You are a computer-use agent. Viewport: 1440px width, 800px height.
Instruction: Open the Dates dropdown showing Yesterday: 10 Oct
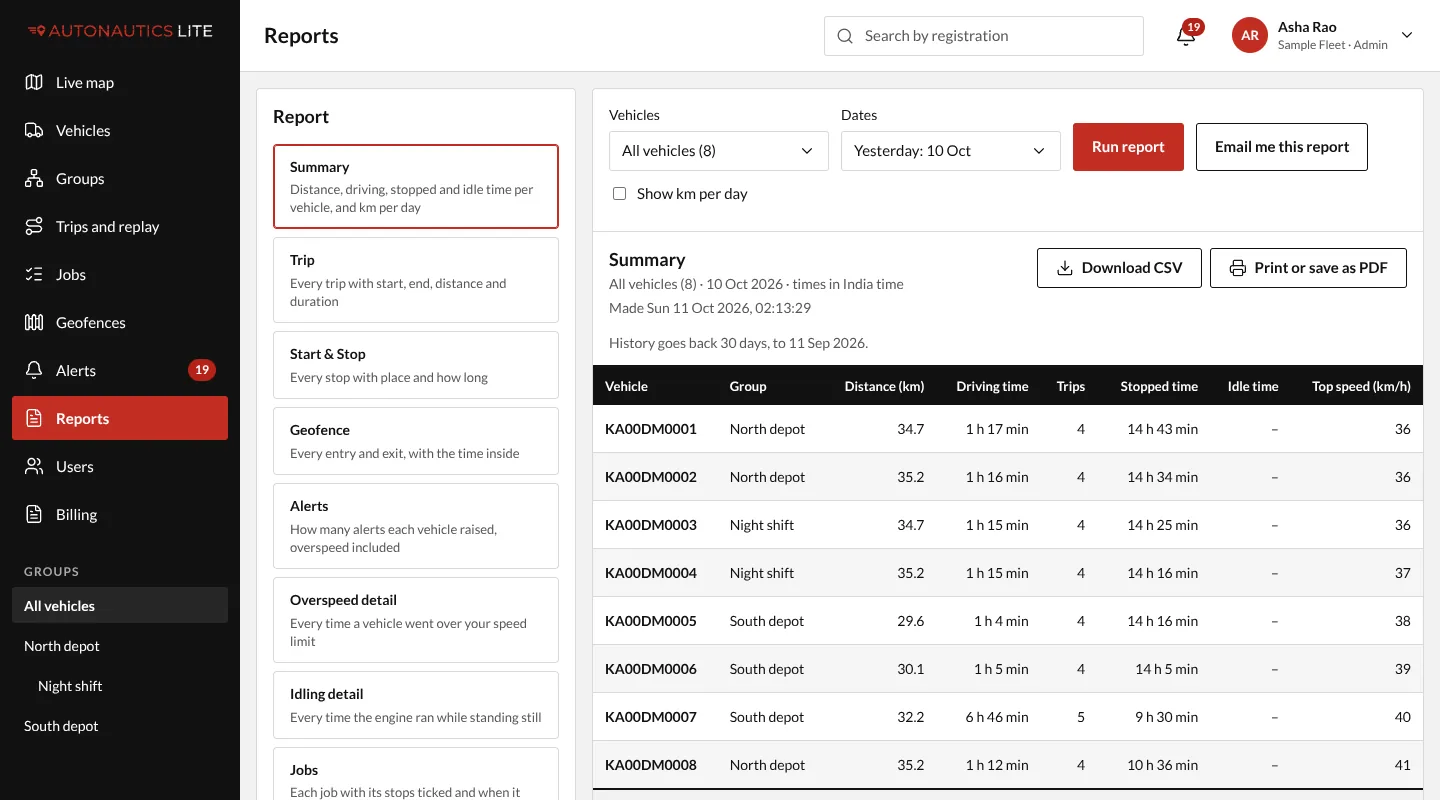point(951,151)
